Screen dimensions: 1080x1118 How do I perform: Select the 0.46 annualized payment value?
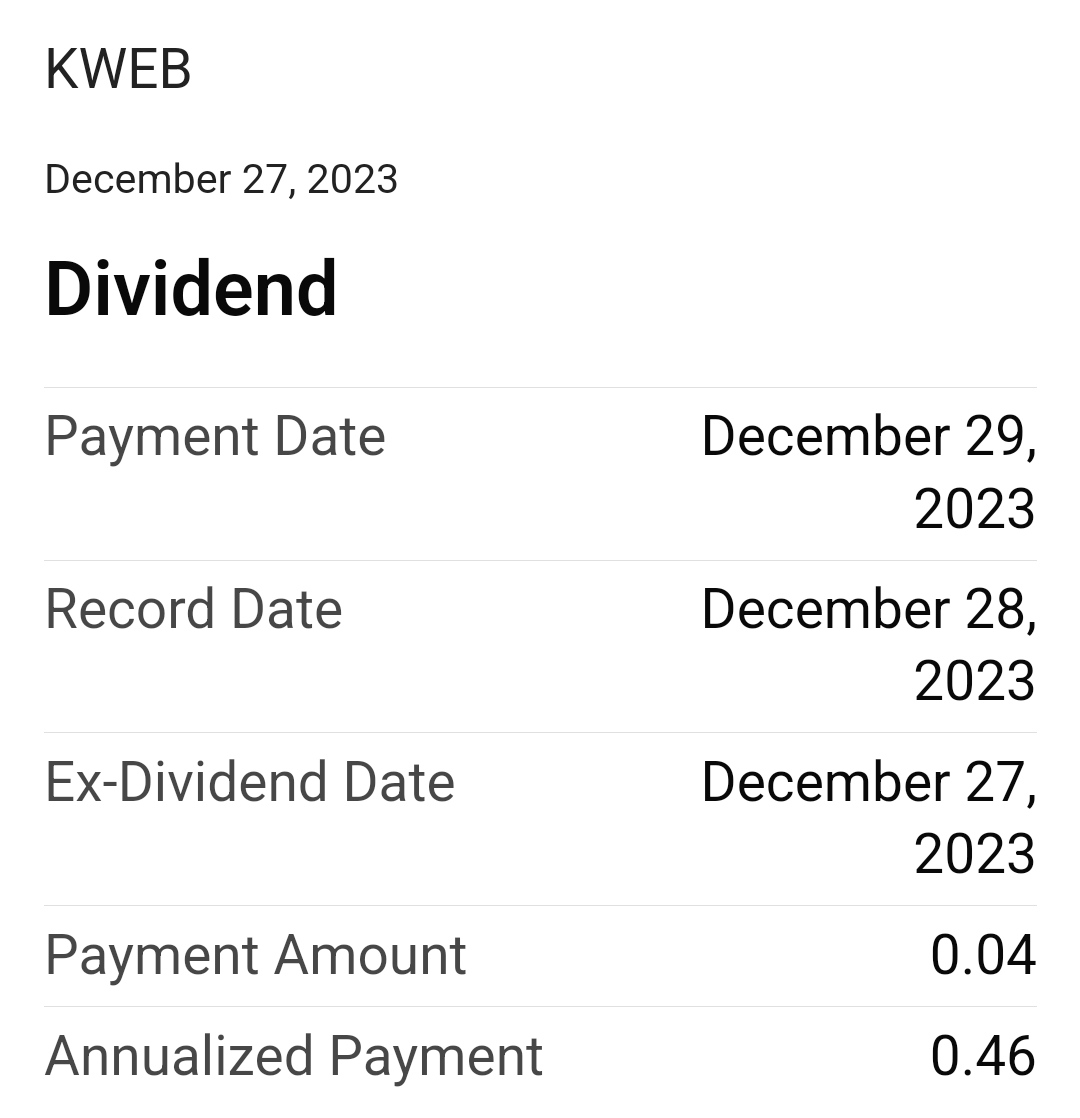click(982, 1056)
